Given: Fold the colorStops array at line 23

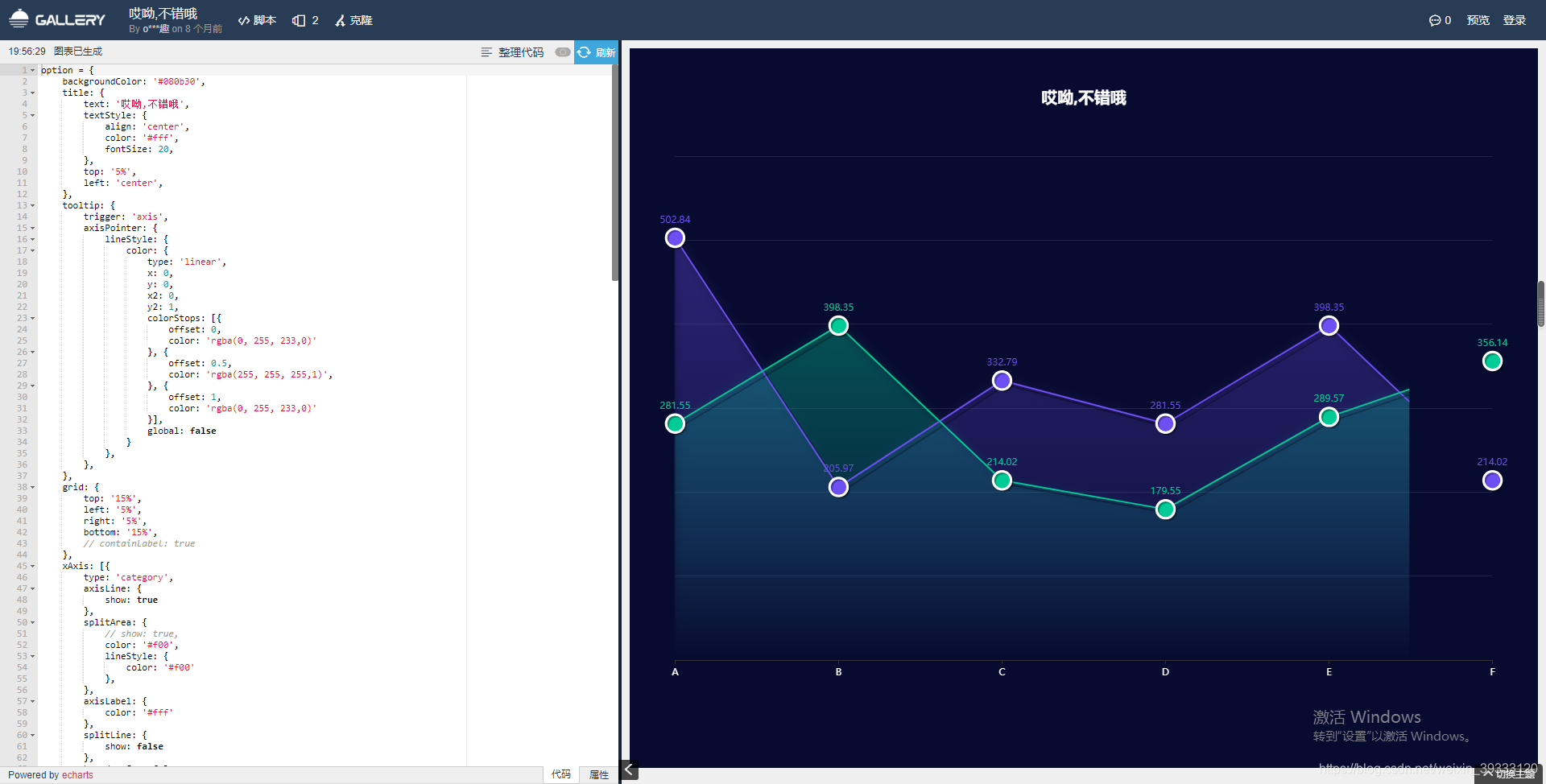Looking at the screenshot, I should tap(33, 318).
